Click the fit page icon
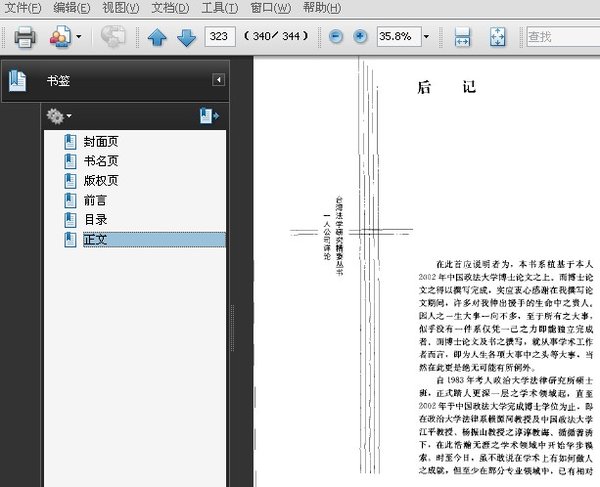The image size is (600, 487). [x=498, y=38]
